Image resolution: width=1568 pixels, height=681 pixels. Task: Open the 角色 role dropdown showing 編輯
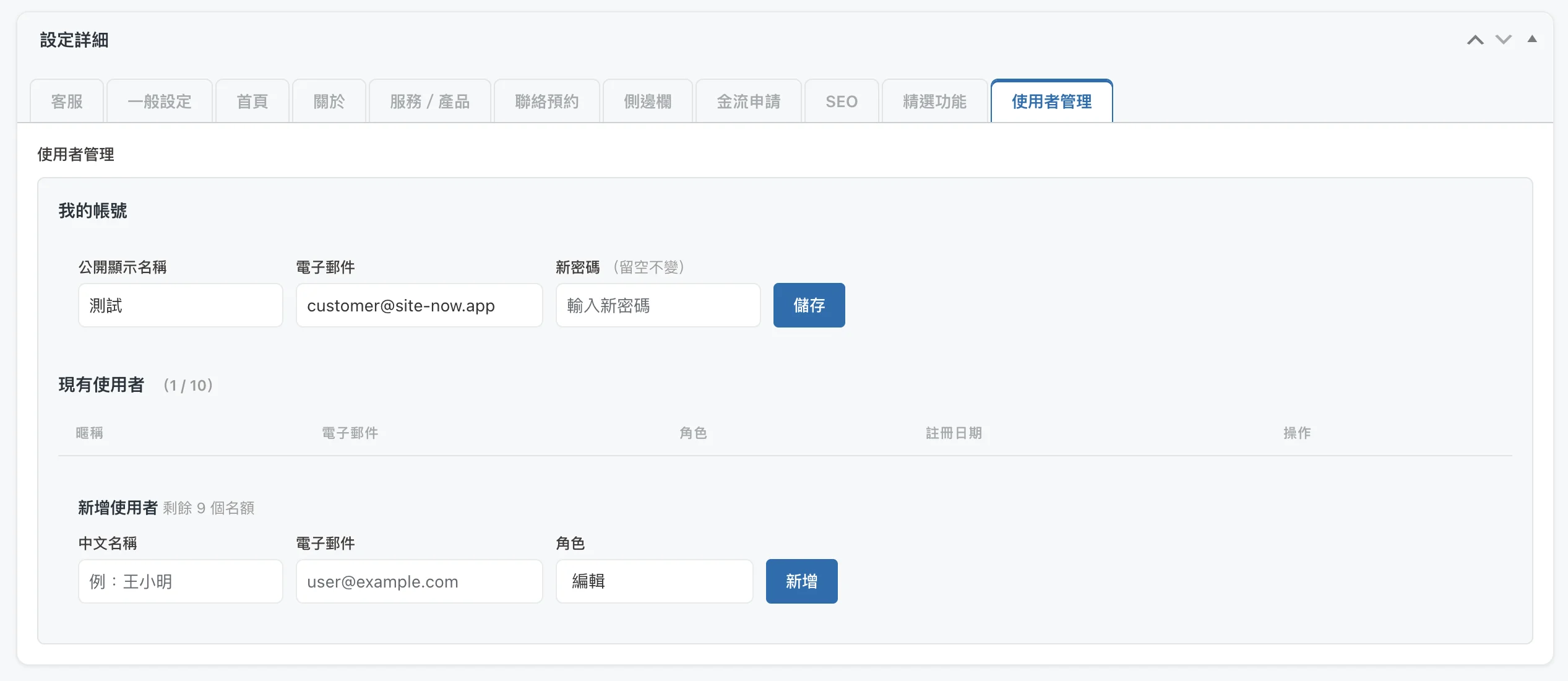(654, 581)
